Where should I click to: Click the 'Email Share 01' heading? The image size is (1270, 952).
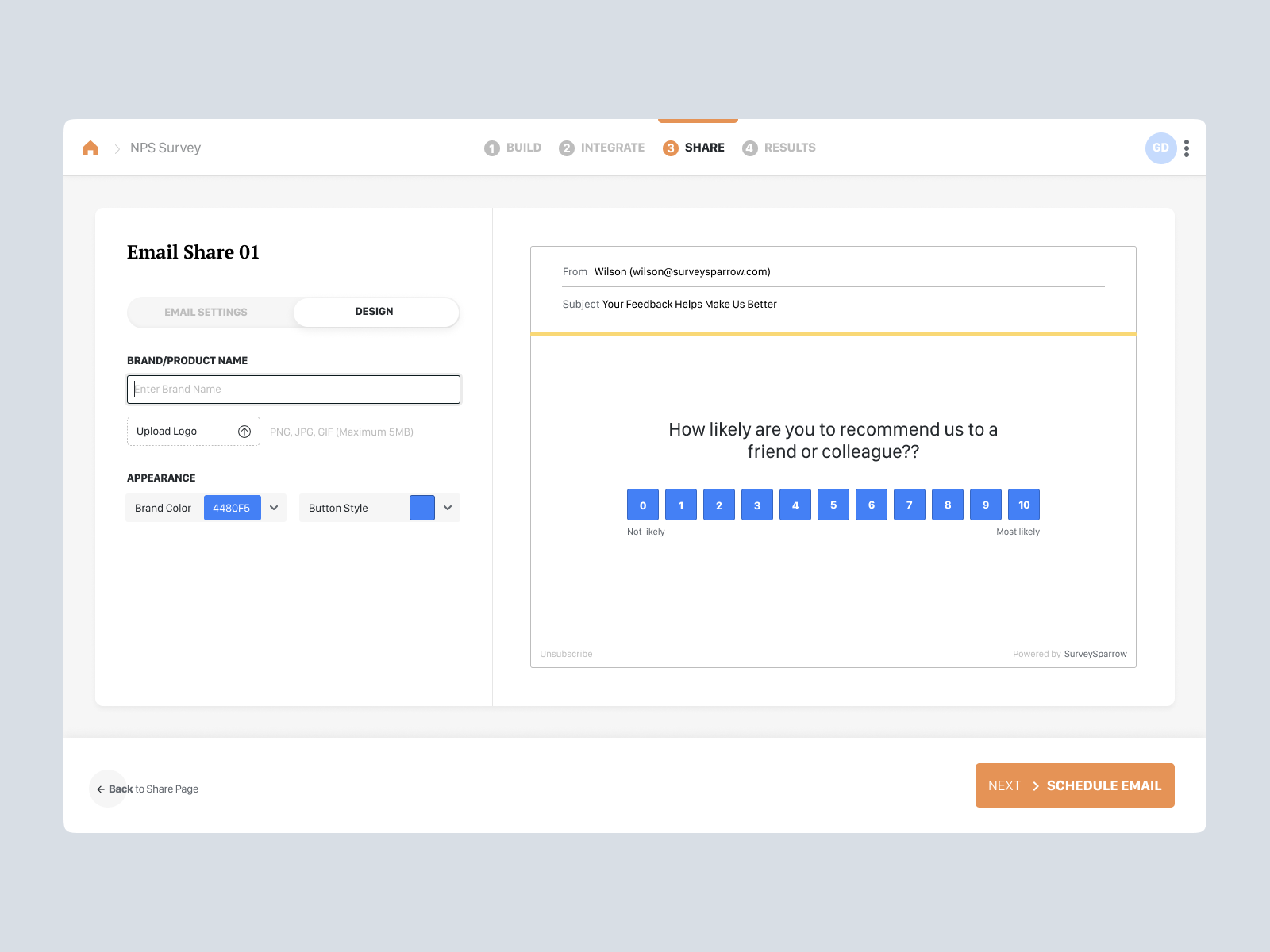click(x=194, y=252)
